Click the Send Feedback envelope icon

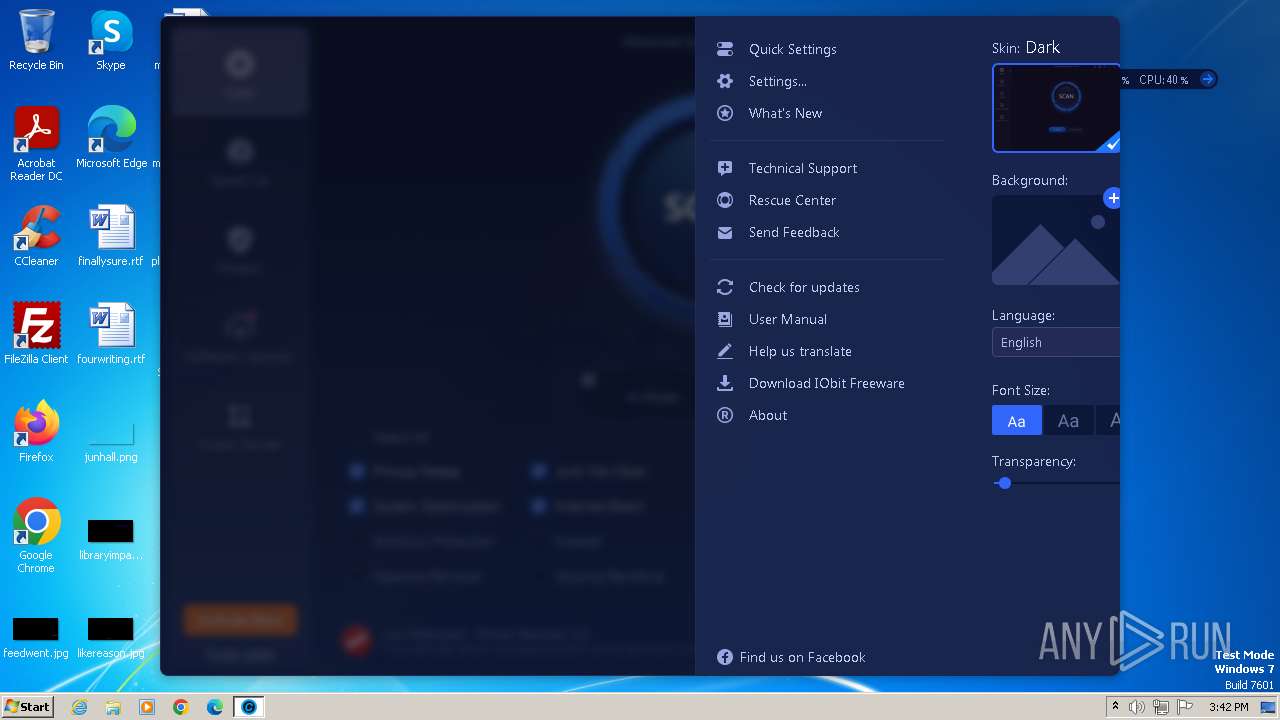pos(725,232)
